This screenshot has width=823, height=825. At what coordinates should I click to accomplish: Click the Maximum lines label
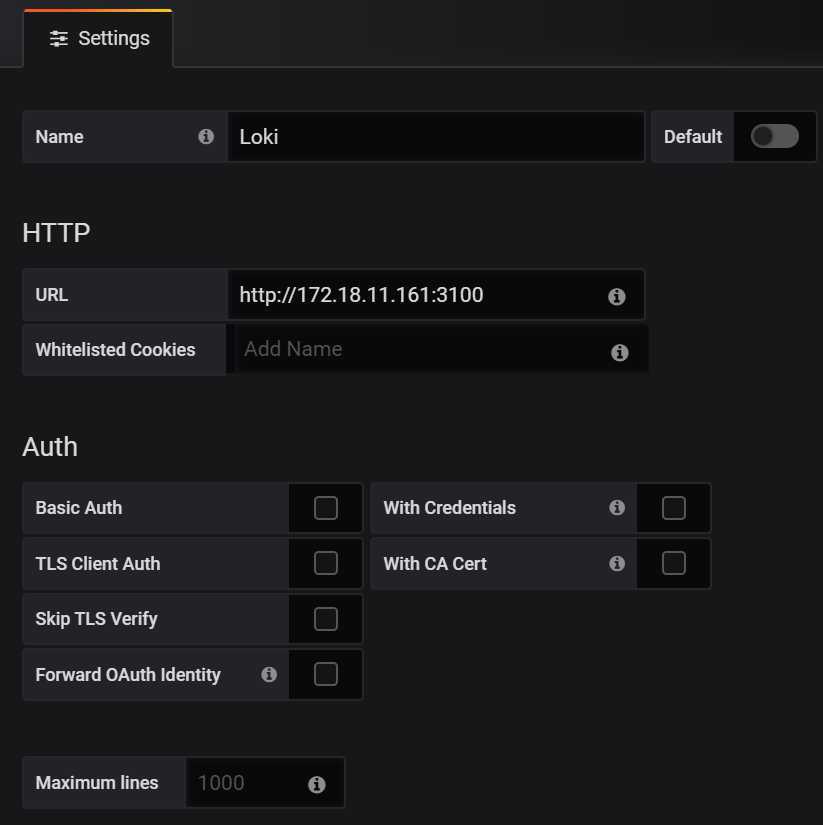point(97,783)
